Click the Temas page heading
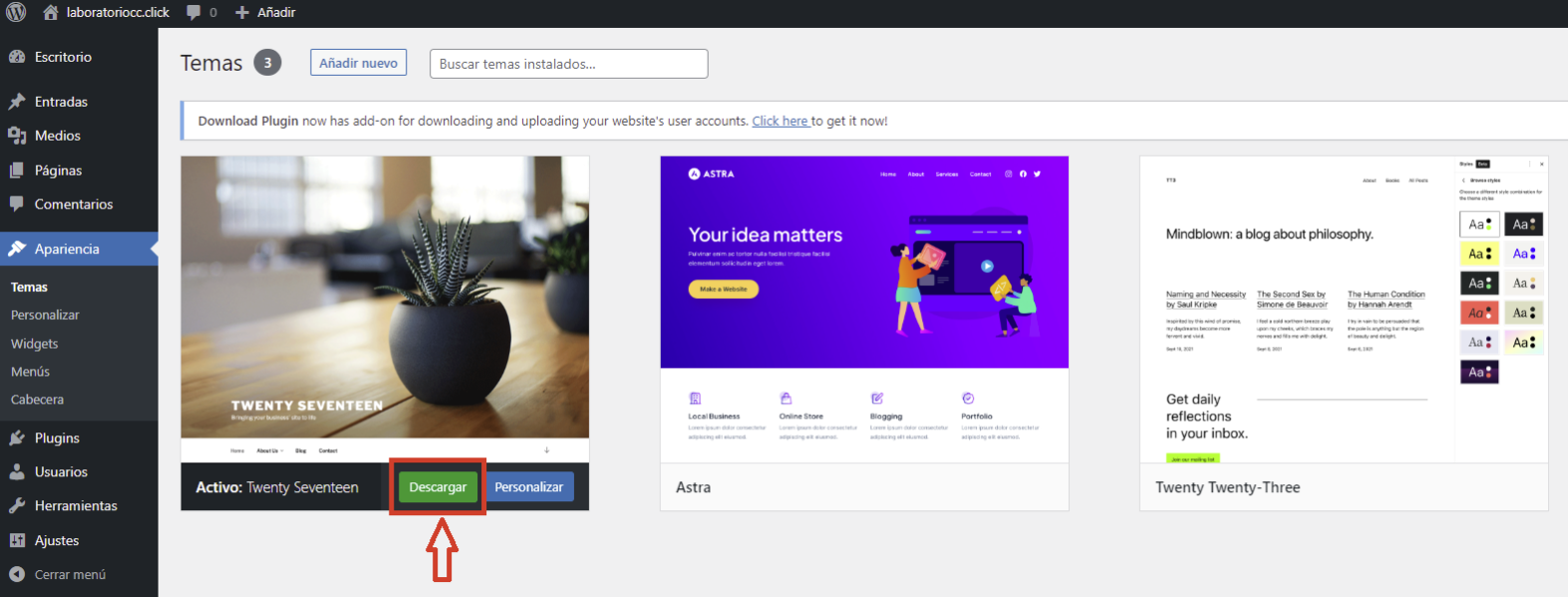Screen dimensions: 1568x597 click(211, 63)
